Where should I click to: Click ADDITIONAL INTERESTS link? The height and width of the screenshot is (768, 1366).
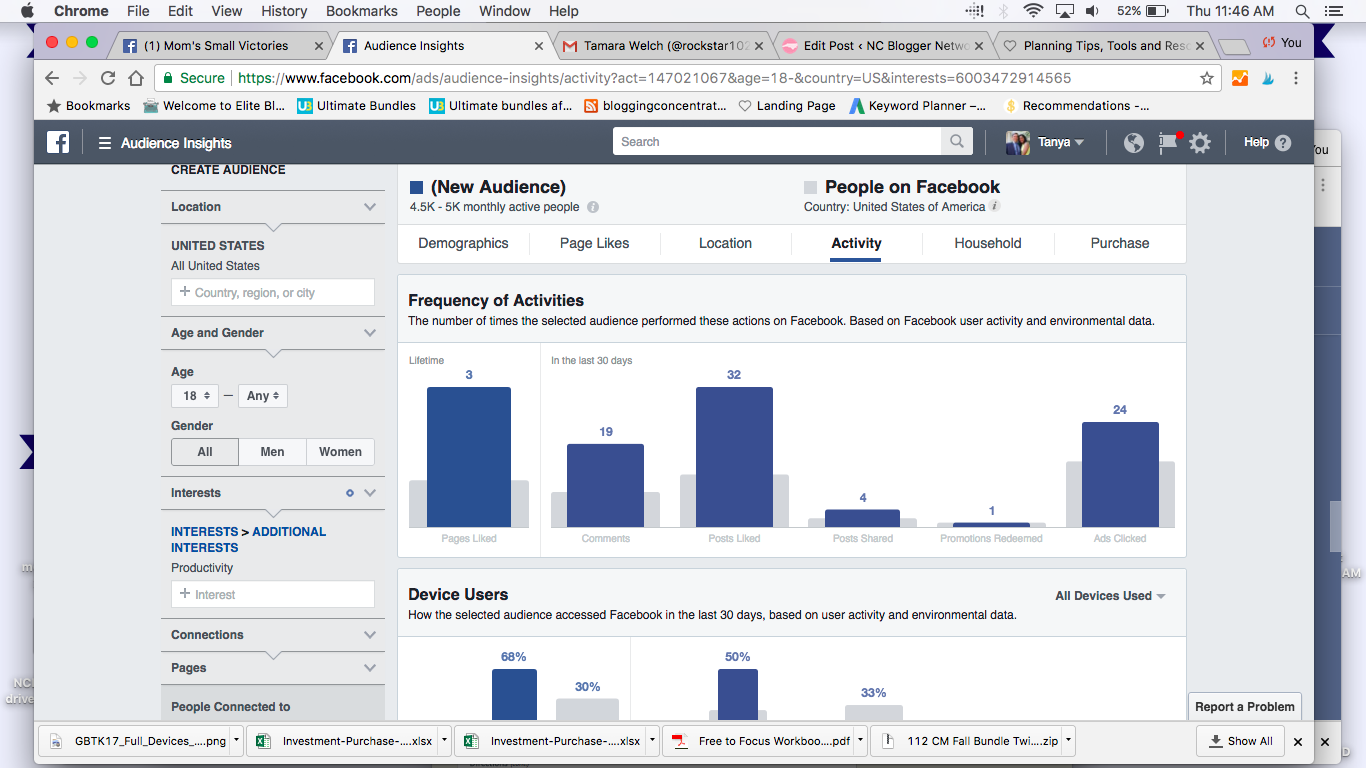(249, 540)
